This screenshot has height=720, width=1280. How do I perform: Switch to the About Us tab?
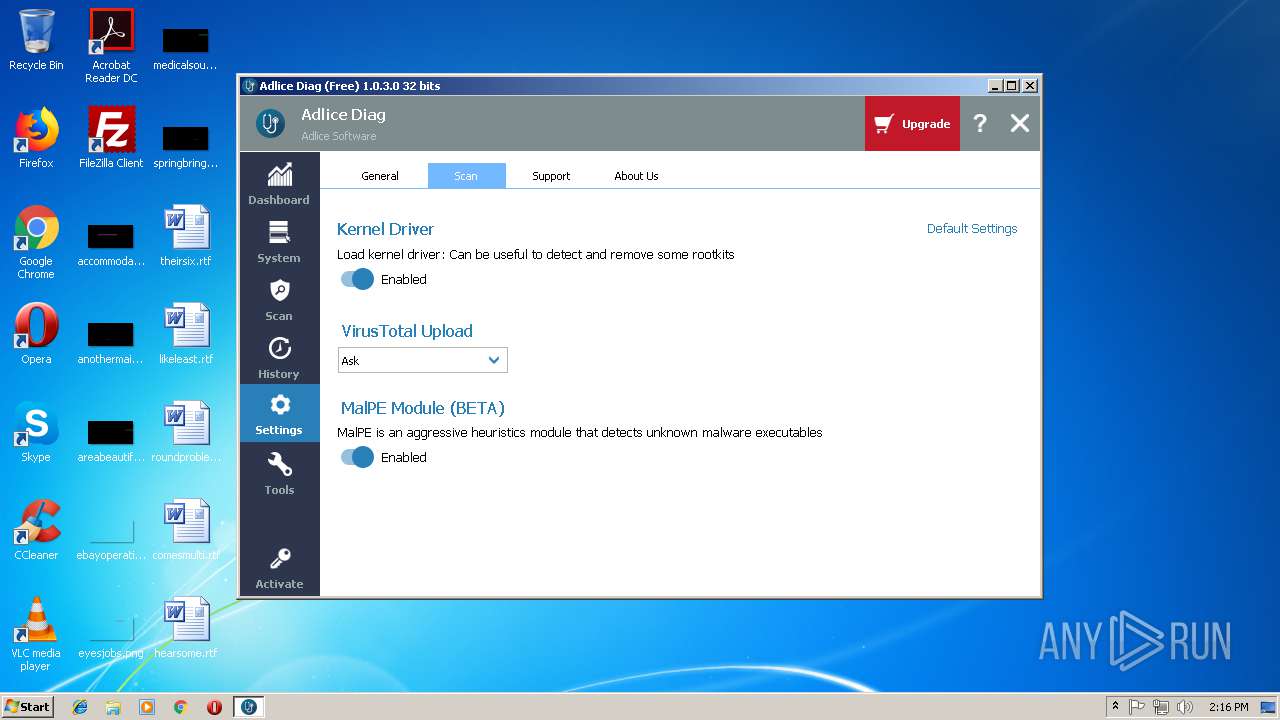636,176
